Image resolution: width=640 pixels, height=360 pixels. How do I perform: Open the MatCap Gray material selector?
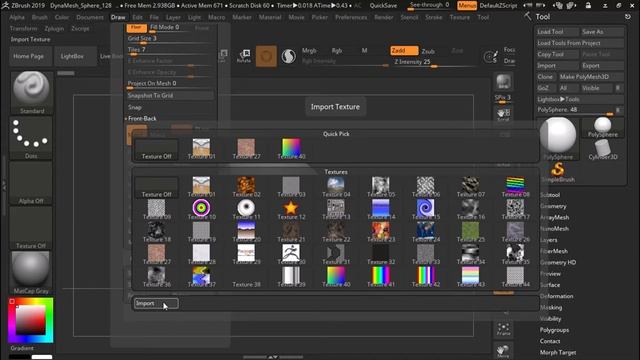(x=31, y=273)
